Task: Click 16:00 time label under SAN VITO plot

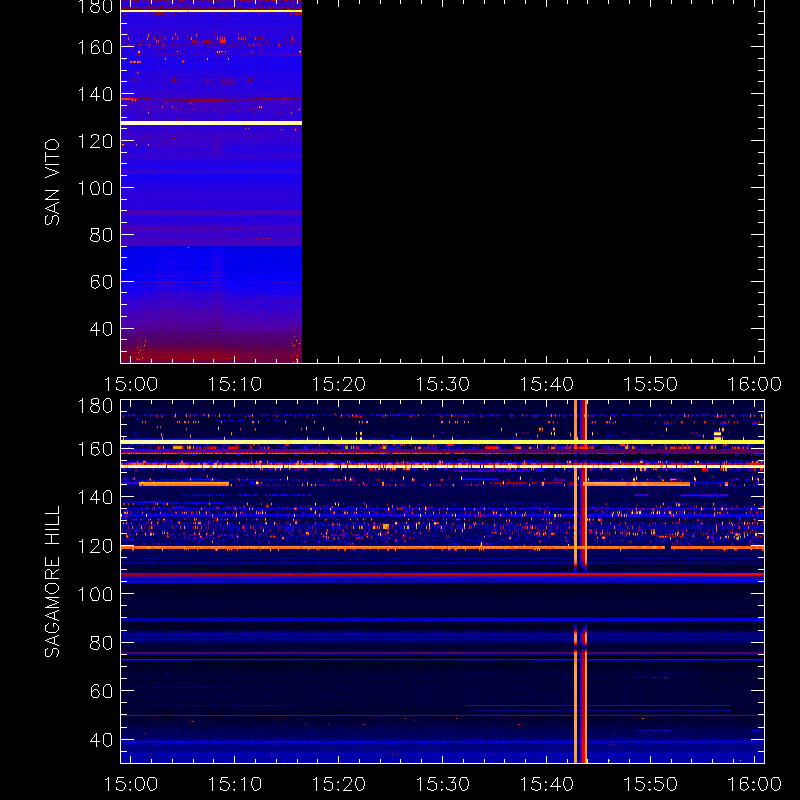Action: click(755, 384)
